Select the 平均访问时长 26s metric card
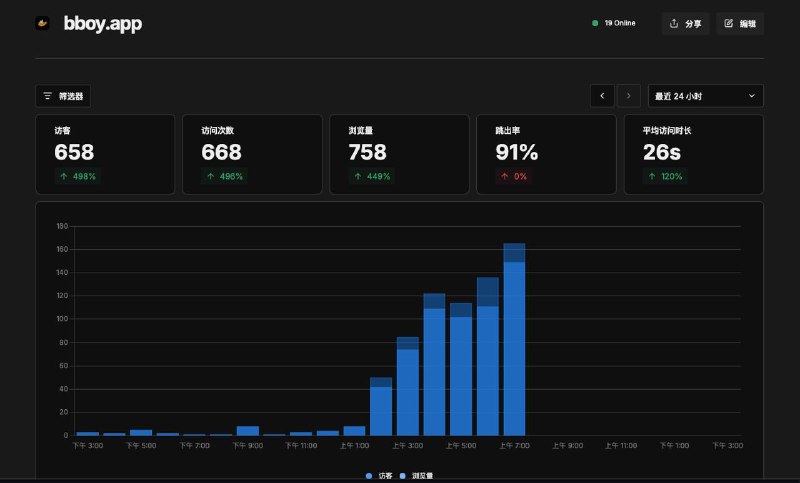 [693, 153]
